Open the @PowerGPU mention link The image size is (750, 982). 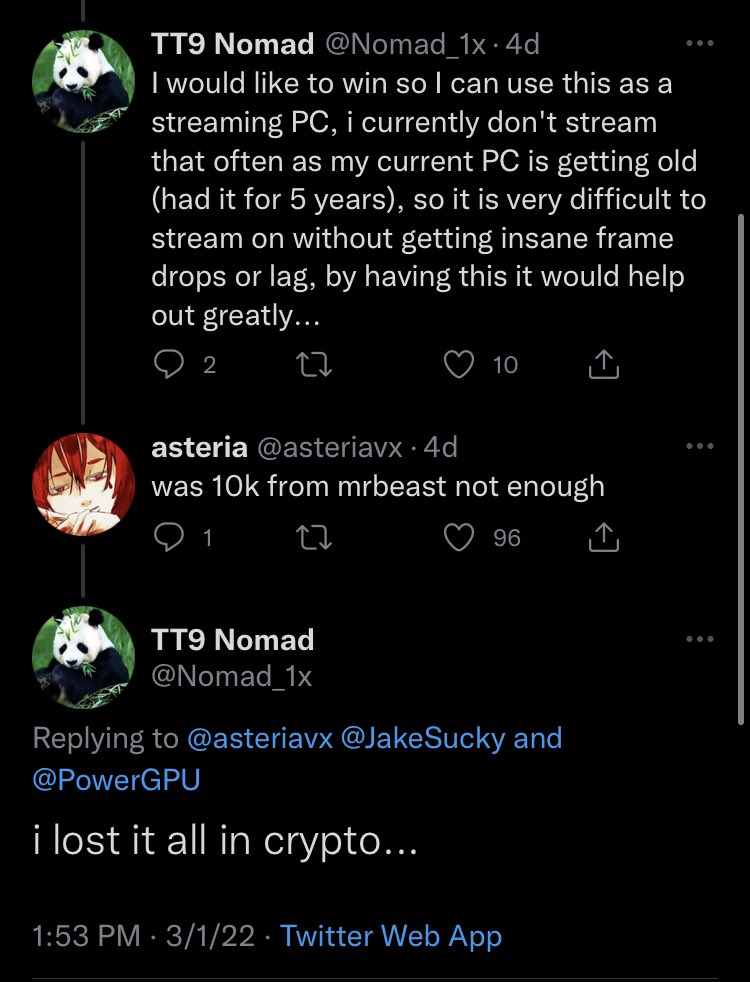coord(117,780)
